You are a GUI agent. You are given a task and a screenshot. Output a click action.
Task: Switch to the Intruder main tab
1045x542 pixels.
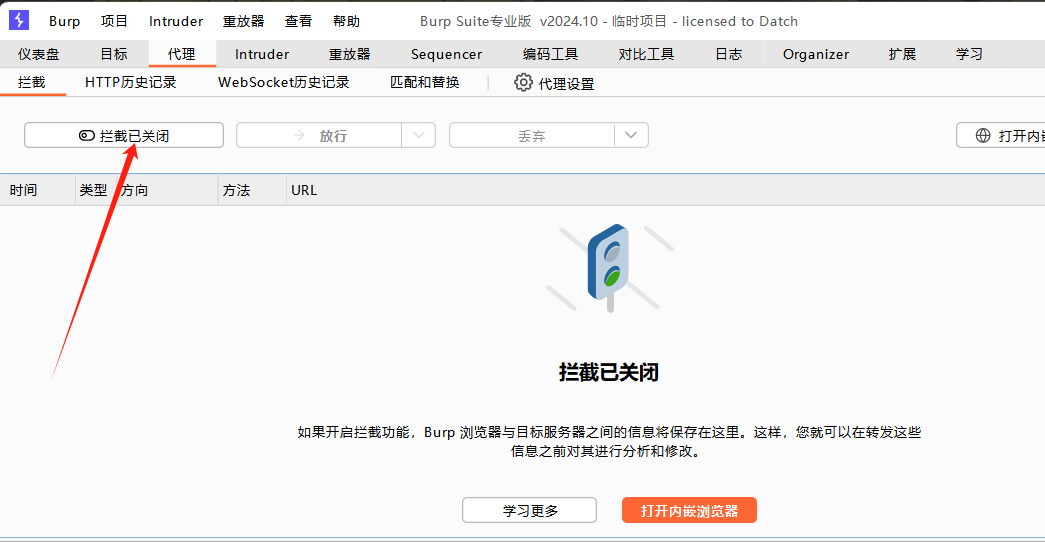(x=262, y=54)
